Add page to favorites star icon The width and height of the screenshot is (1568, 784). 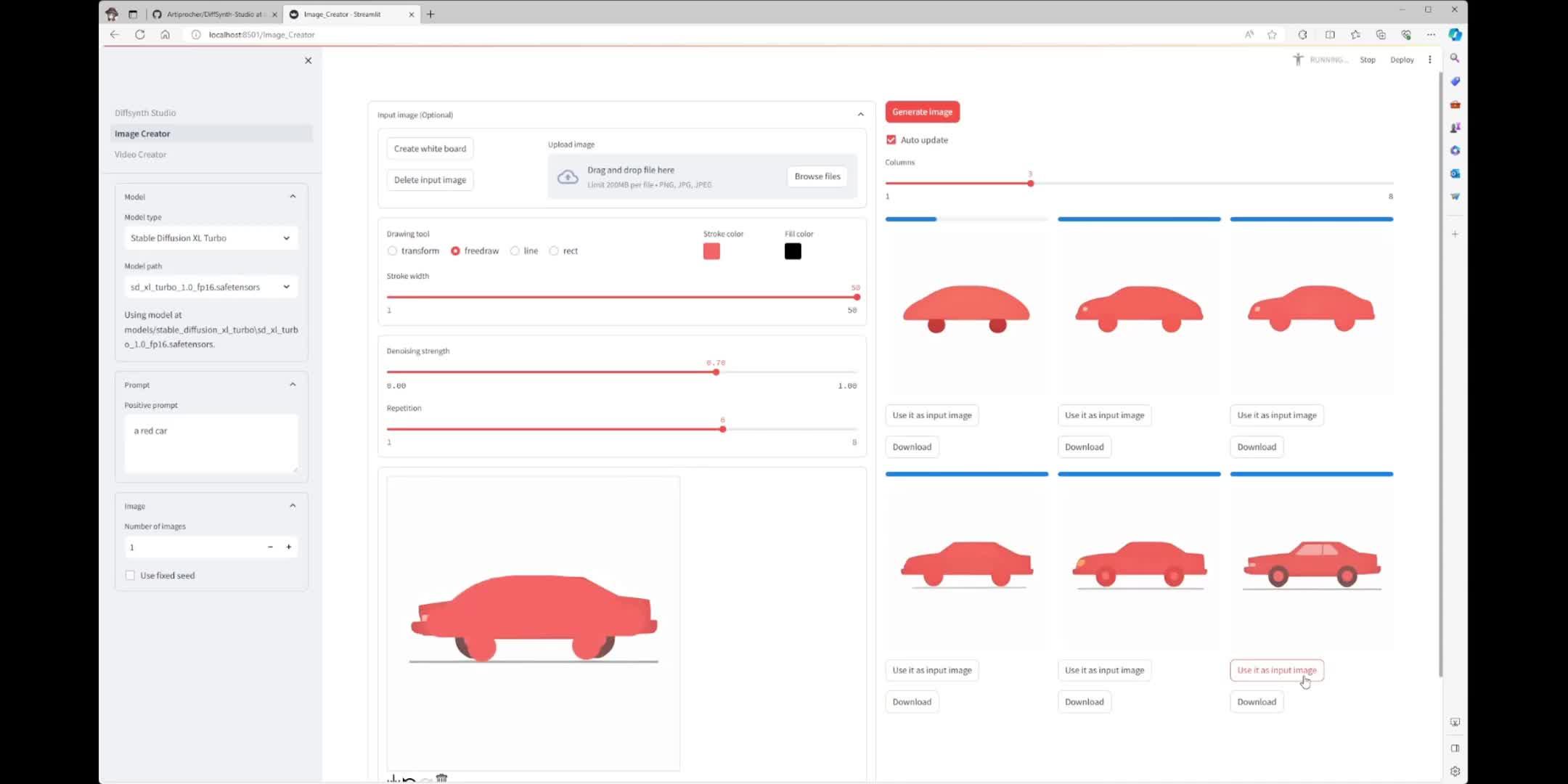[x=1272, y=34]
